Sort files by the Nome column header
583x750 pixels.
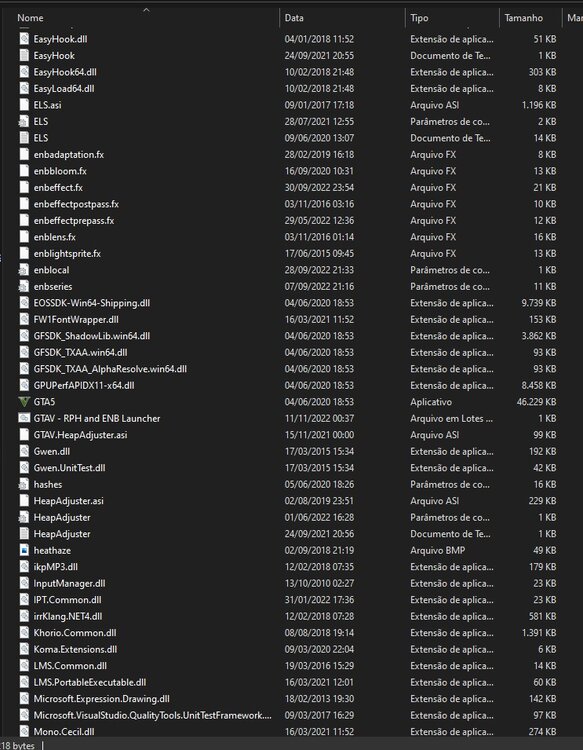[30, 18]
